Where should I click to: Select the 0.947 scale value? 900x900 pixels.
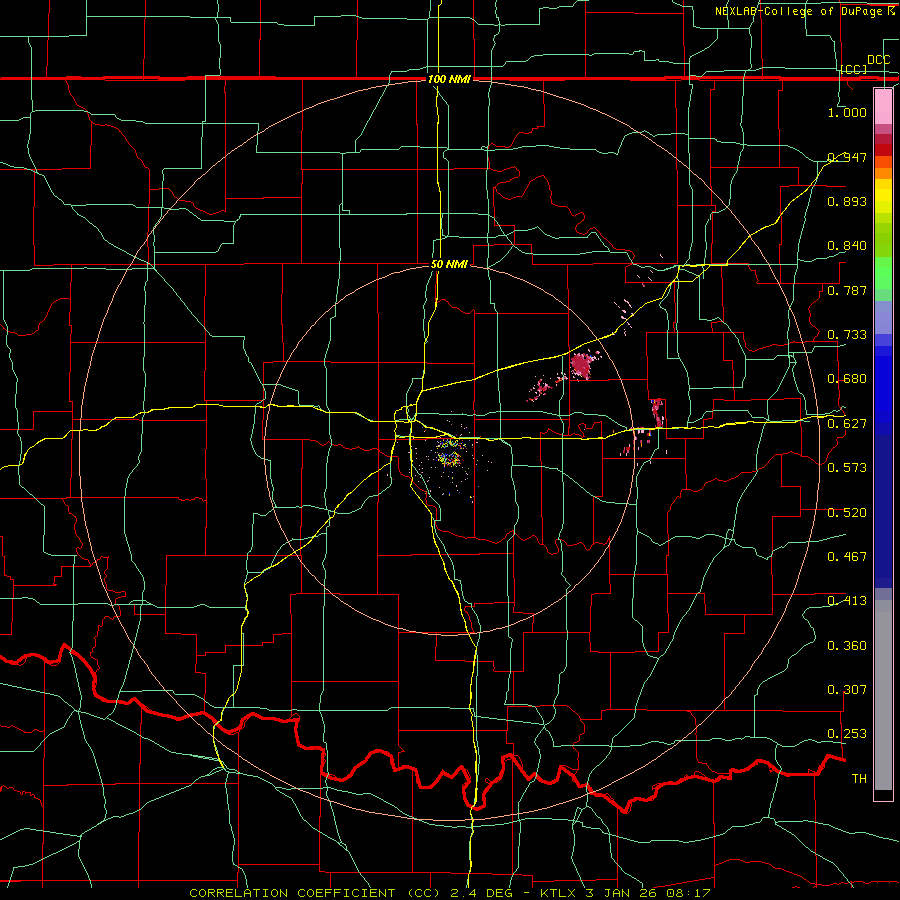point(847,157)
